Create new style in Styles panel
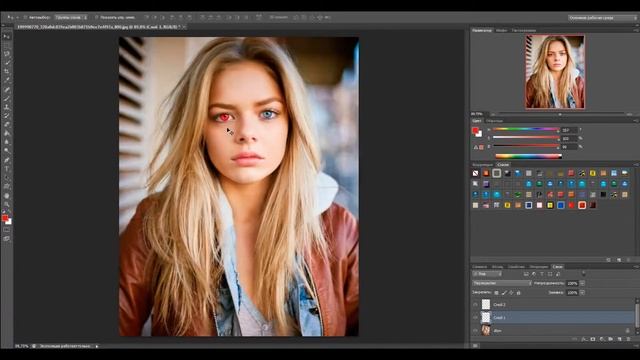Viewport: 640px width, 360px height. click(x=619, y=260)
